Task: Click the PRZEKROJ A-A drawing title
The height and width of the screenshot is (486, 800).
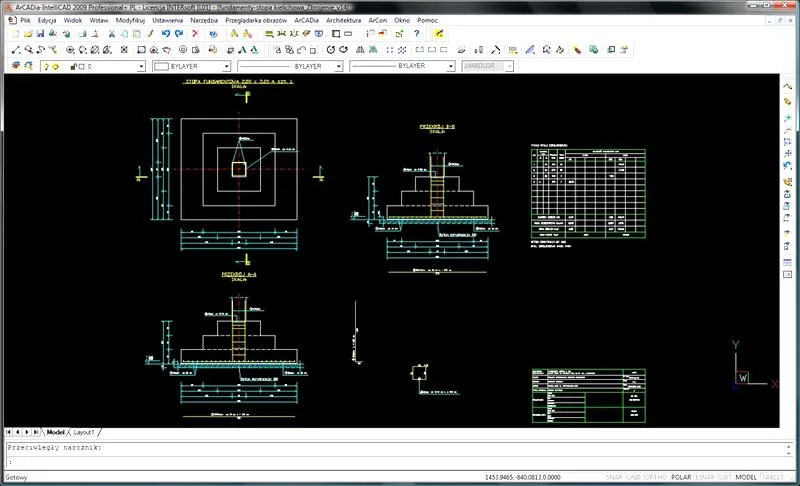Action: pos(239,274)
